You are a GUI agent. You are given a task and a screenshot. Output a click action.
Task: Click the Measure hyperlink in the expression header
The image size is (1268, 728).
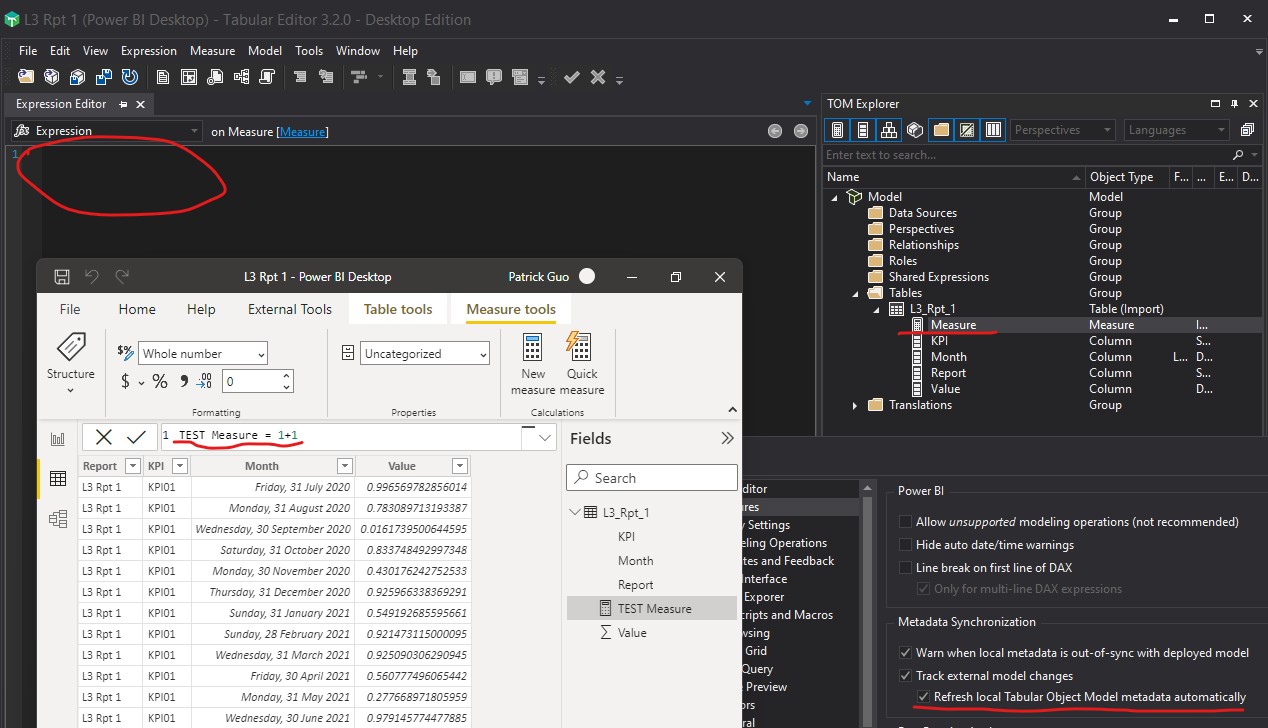302,130
